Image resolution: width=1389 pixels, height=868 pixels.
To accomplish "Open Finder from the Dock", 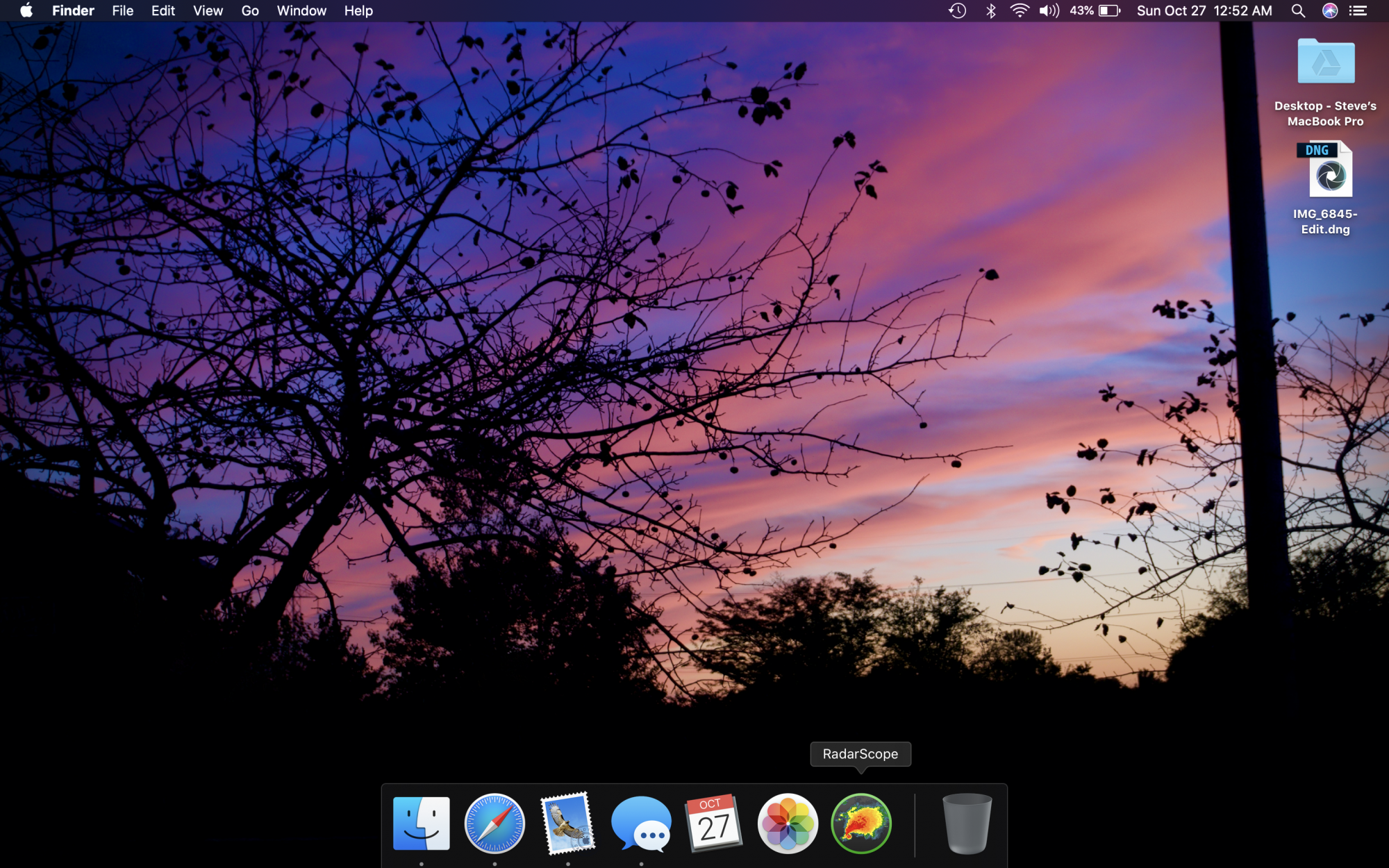I will (422, 824).
